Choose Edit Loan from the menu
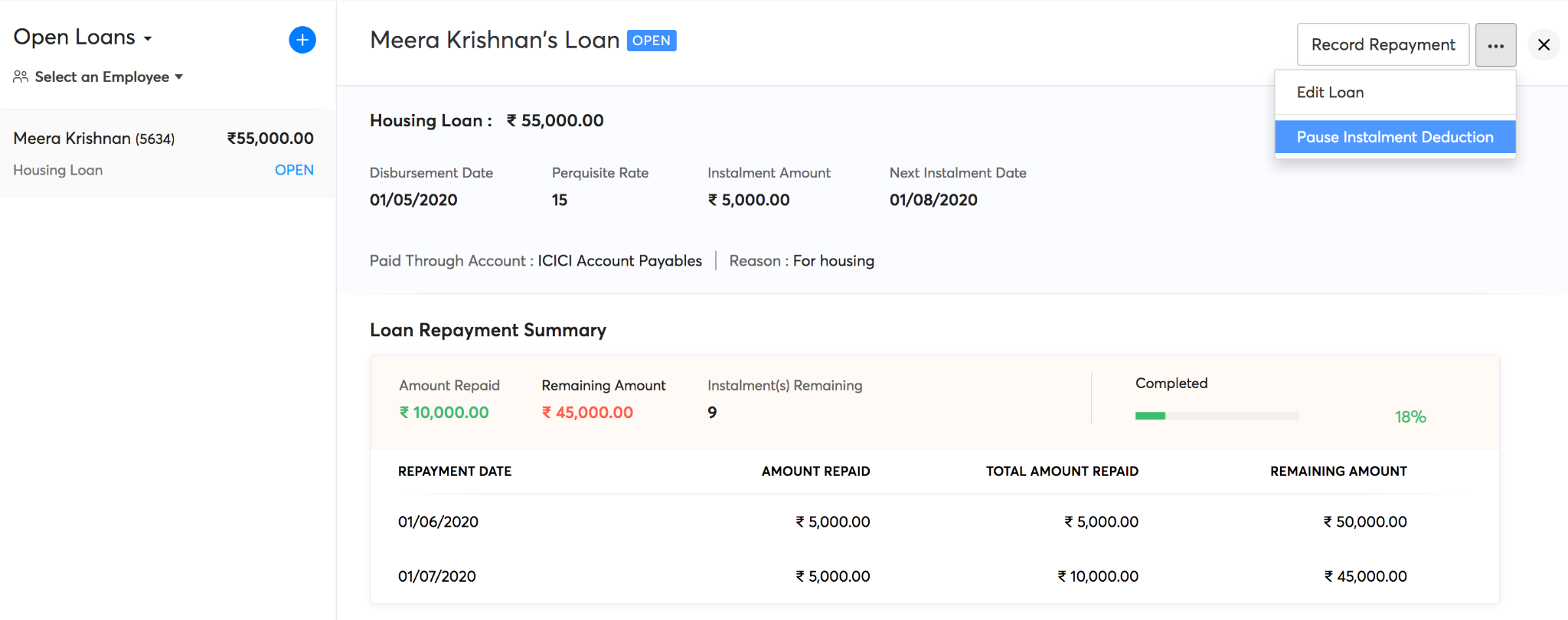 pos(1330,93)
